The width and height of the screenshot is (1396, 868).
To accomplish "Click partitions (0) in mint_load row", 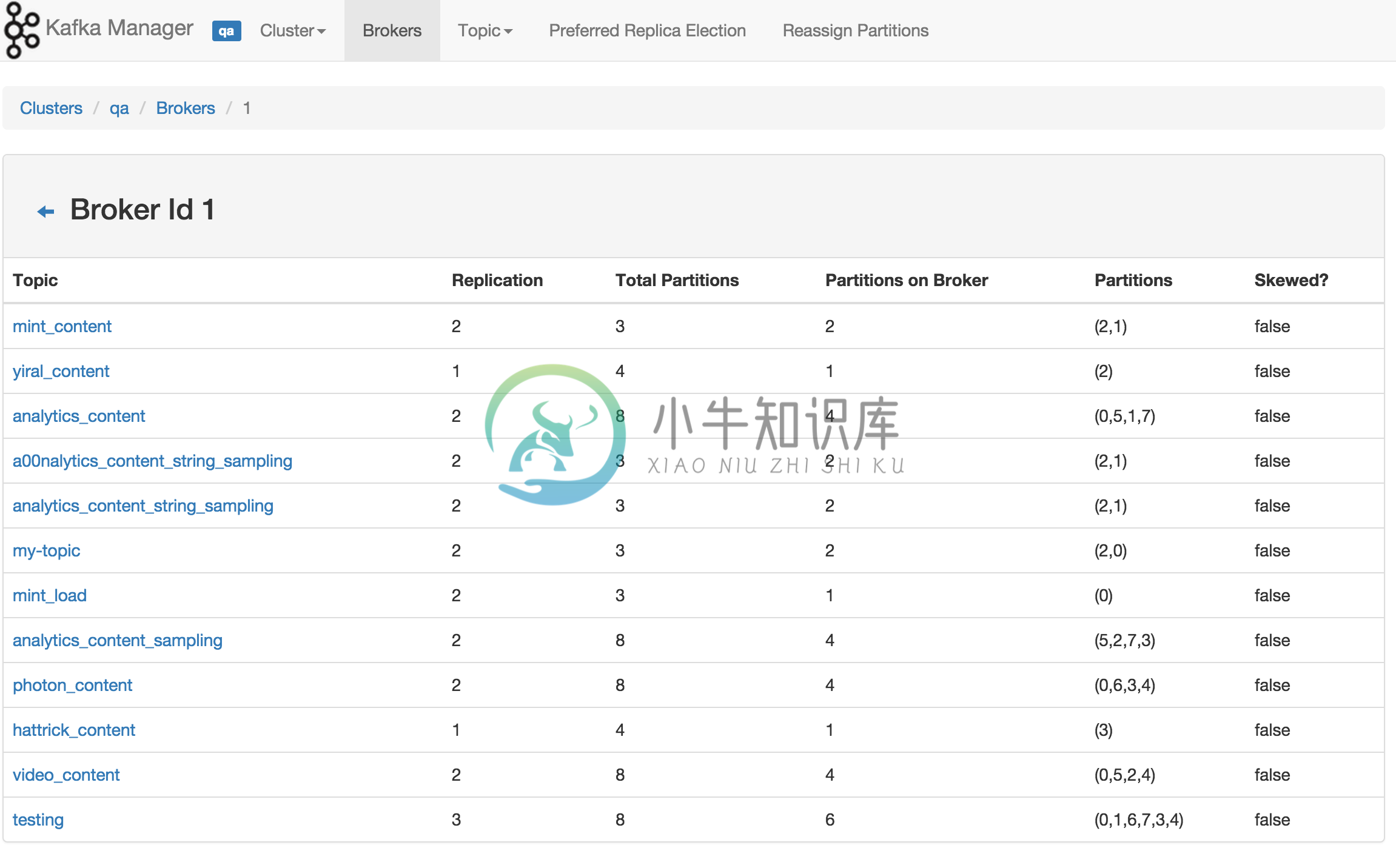I will [x=1103, y=595].
